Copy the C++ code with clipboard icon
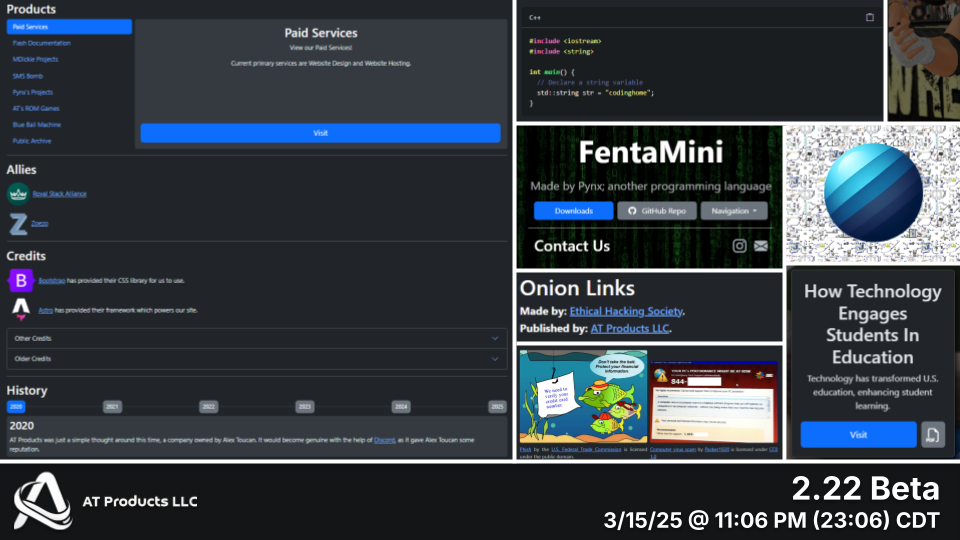The width and height of the screenshot is (960, 540). click(869, 17)
